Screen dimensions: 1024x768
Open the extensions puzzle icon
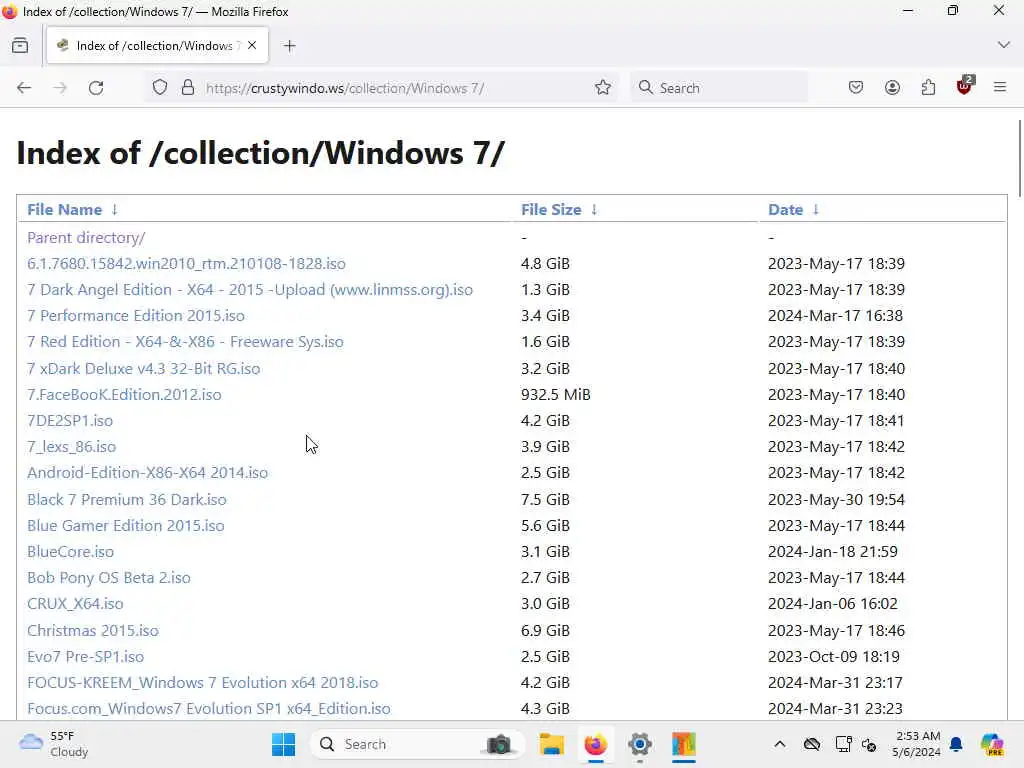(928, 88)
